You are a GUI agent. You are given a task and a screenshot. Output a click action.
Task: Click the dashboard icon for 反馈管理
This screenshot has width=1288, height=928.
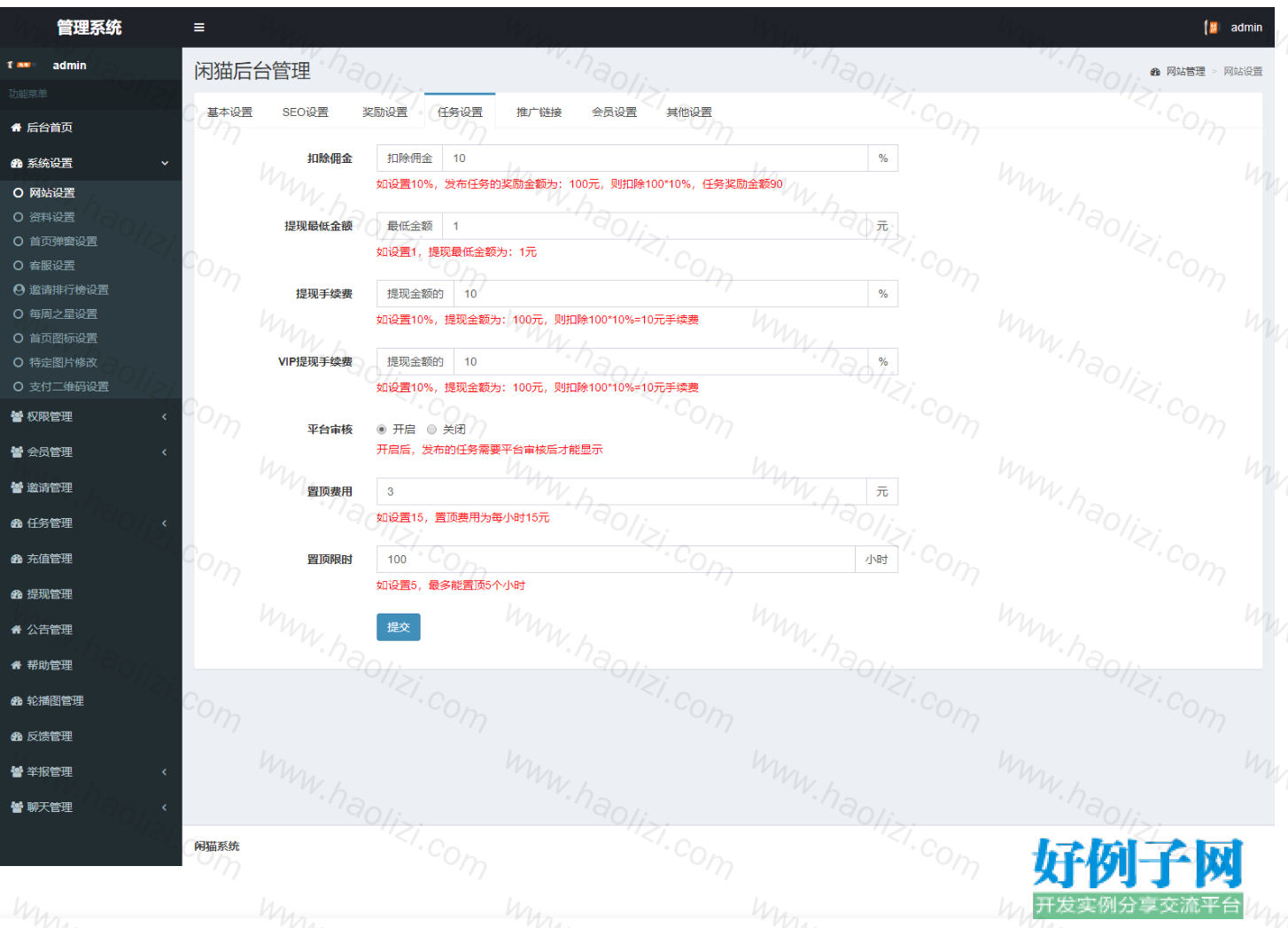[x=16, y=736]
